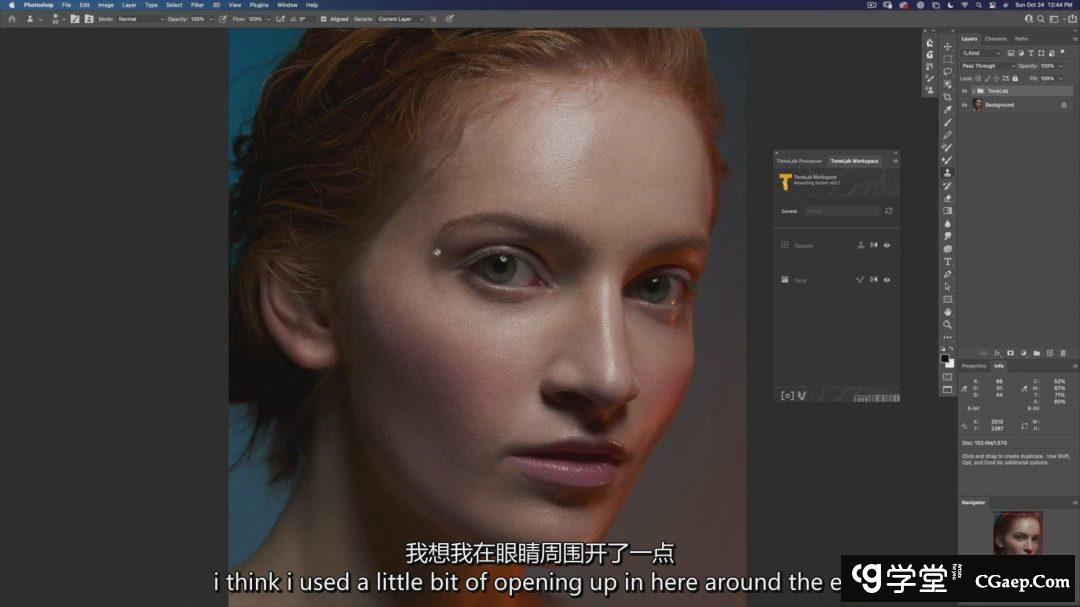Uncheck the Aligned checkbox
Viewport: 1080px width, 607px height.
(323, 19)
